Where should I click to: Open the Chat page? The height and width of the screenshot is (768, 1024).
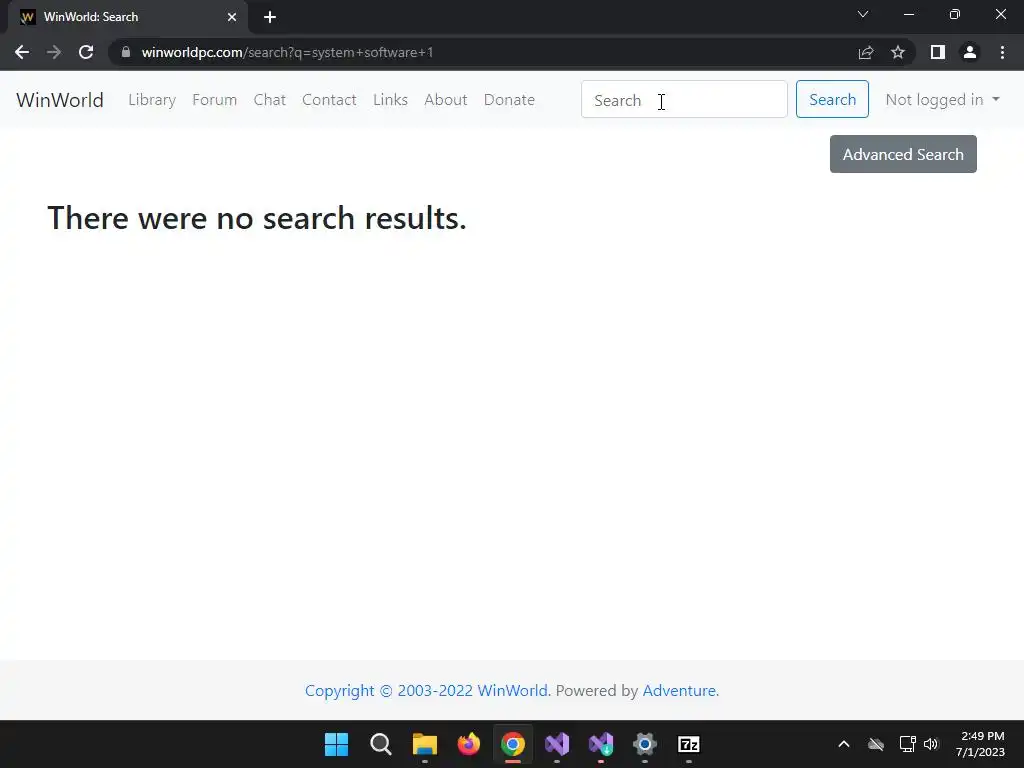(x=270, y=100)
